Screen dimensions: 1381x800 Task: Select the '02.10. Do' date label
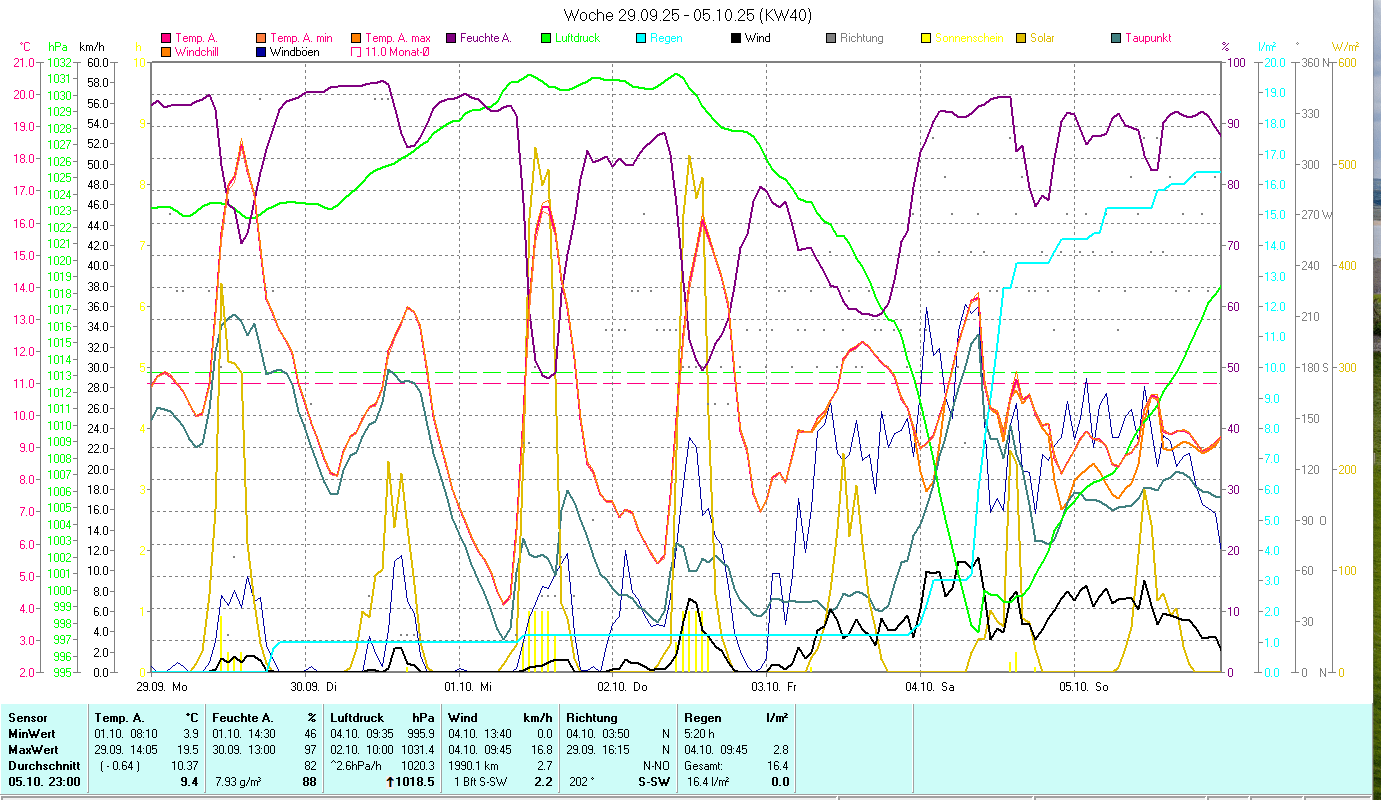622,686
